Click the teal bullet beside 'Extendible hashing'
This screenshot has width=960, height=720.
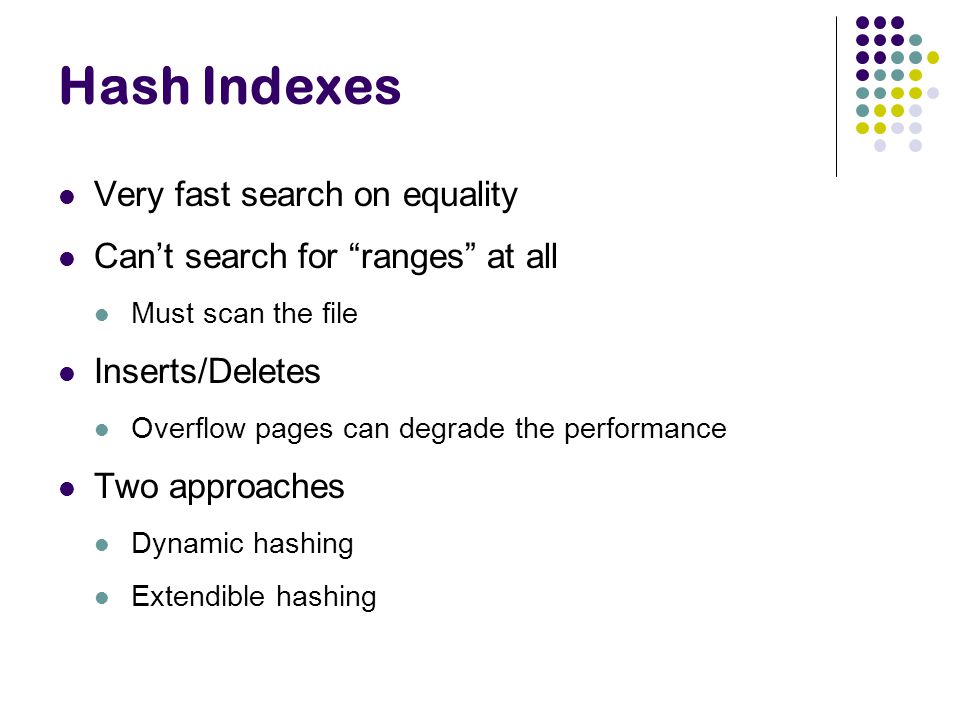(102, 598)
